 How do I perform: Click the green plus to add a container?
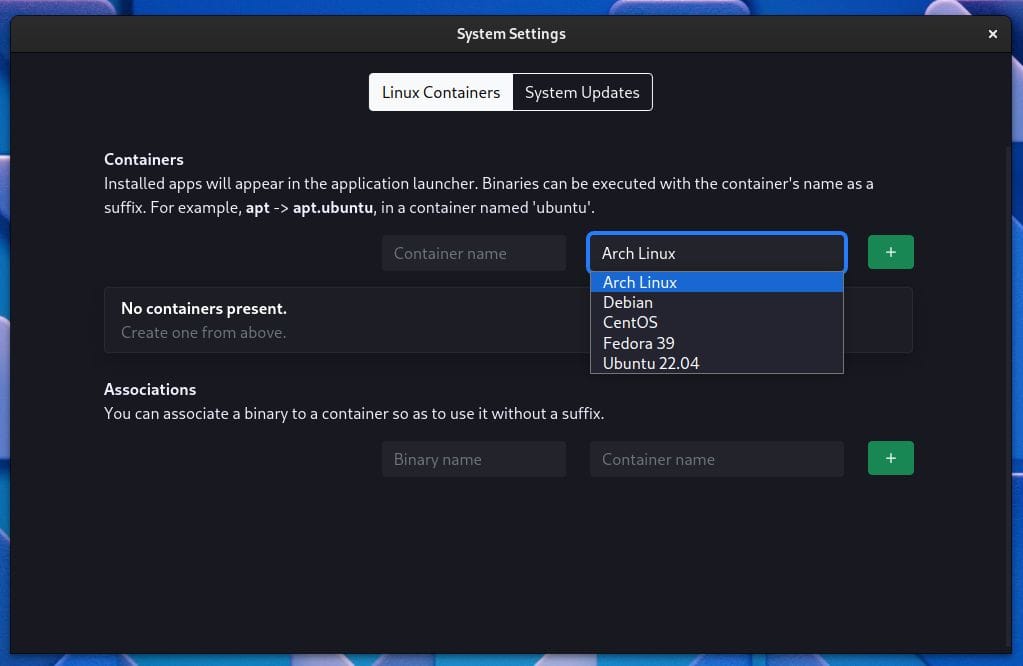890,252
